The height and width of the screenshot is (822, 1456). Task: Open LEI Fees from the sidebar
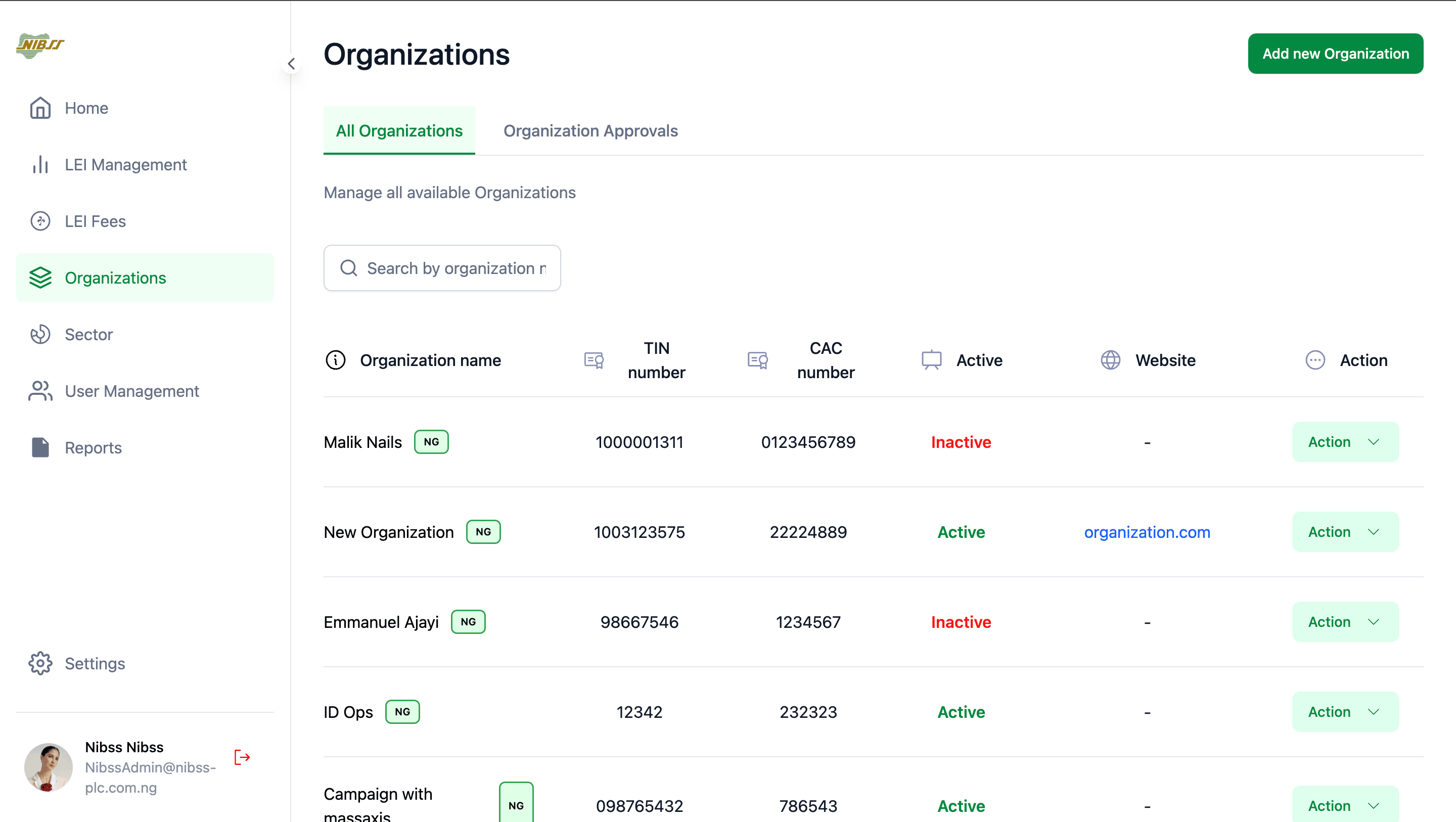(95, 221)
